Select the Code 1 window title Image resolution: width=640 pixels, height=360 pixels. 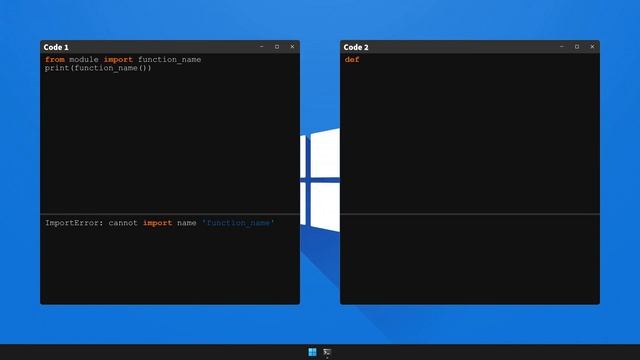click(56, 47)
